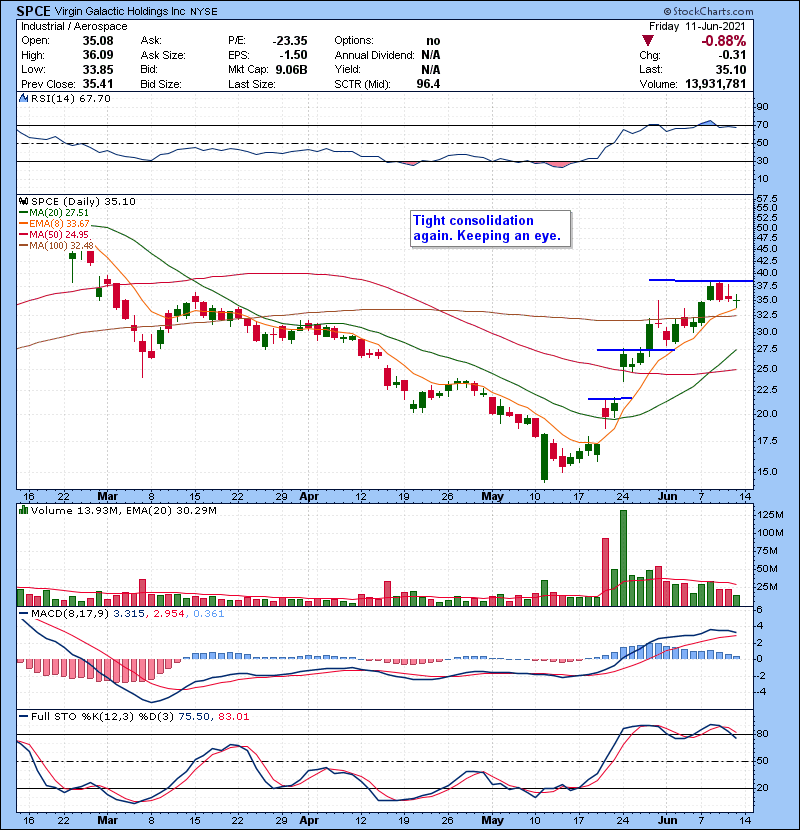Click the MA(50) 24.95 legend entry
The width and height of the screenshot is (800, 830).
pyautogui.click(x=55, y=234)
